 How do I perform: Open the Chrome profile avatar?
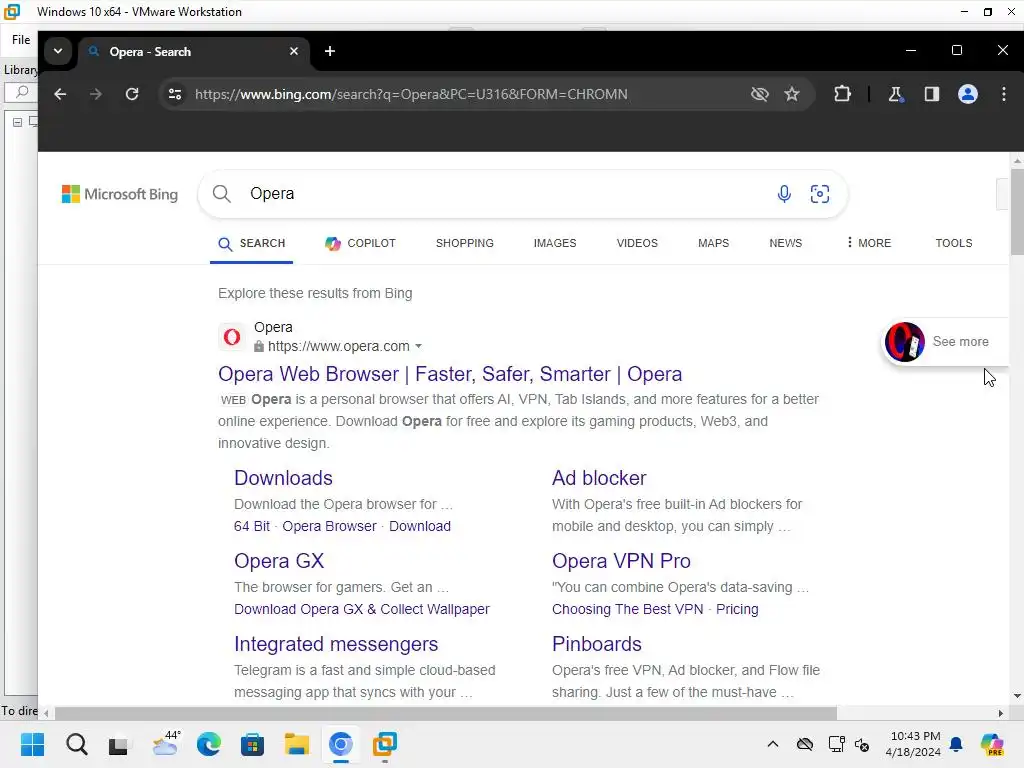coord(968,94)
